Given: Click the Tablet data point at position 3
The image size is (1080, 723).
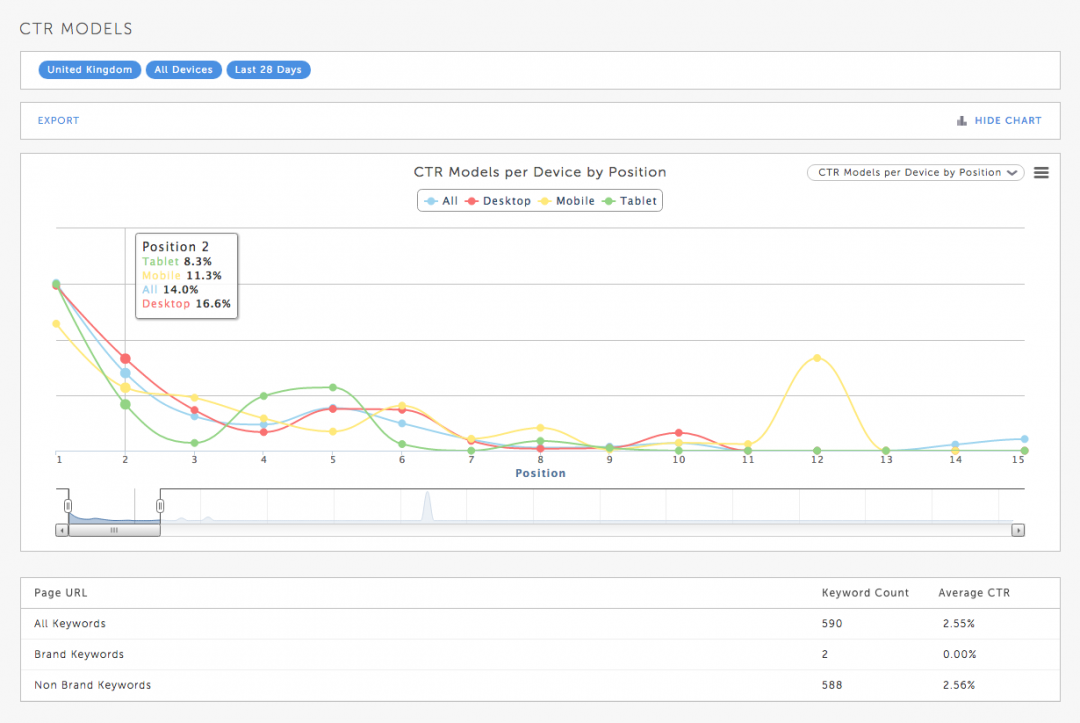Looking at the screenshot, I should tap(194, 443).
